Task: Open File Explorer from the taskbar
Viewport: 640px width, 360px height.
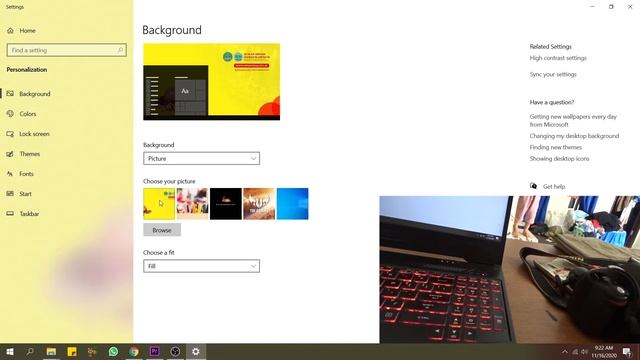Action: tap(51, 351)
